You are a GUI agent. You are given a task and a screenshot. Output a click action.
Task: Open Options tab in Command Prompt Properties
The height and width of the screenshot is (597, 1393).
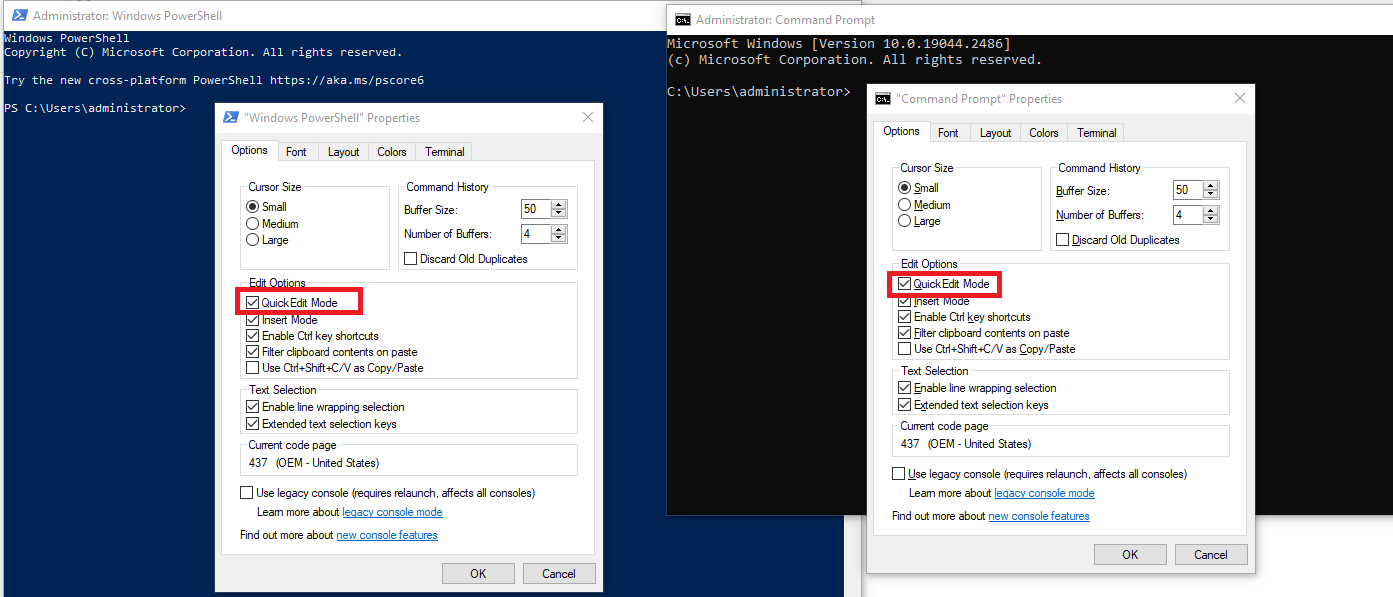tap(901, 131)
